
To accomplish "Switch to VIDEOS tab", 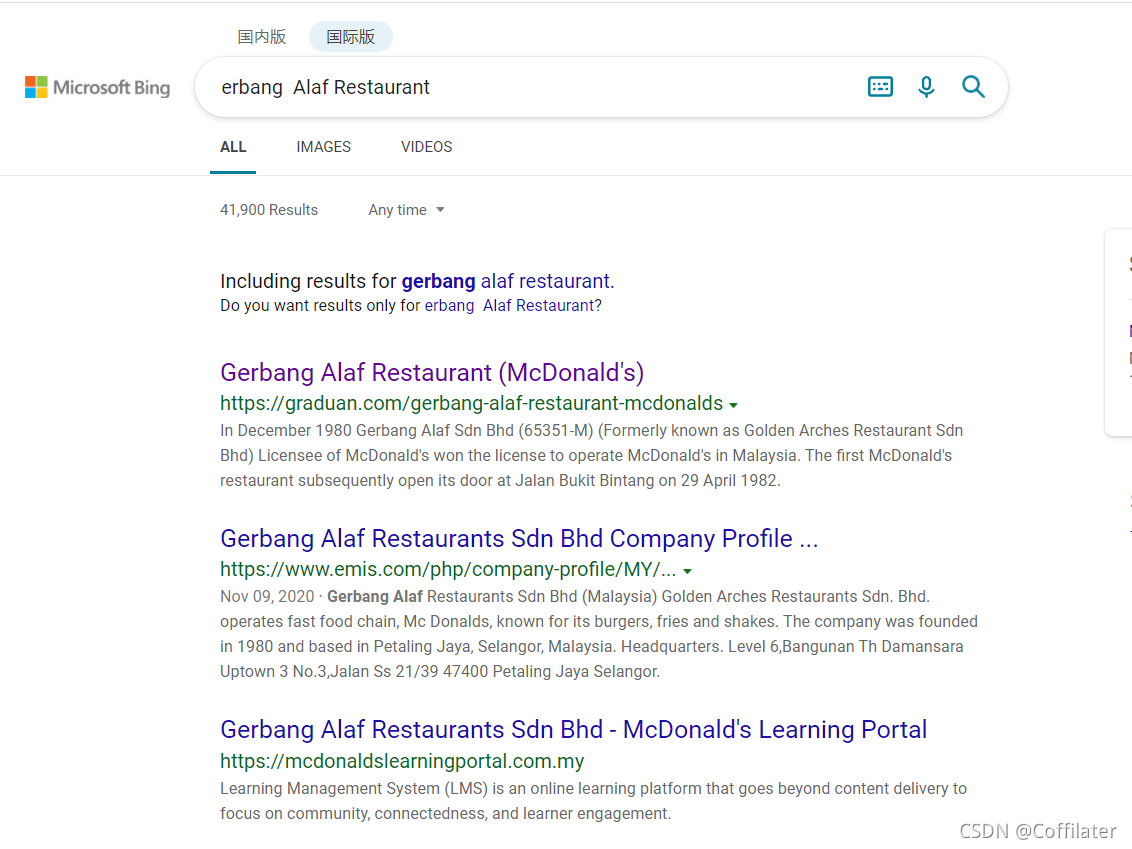I will pos(427,147).
